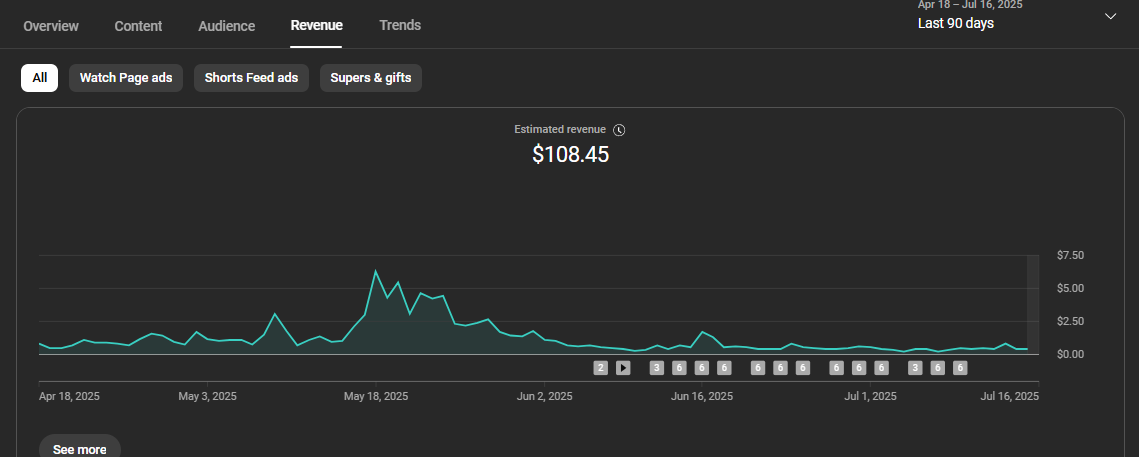Click the first 6 marker after first 3
Viewport: 1139px width, 457px height.
tap(679, 368)
